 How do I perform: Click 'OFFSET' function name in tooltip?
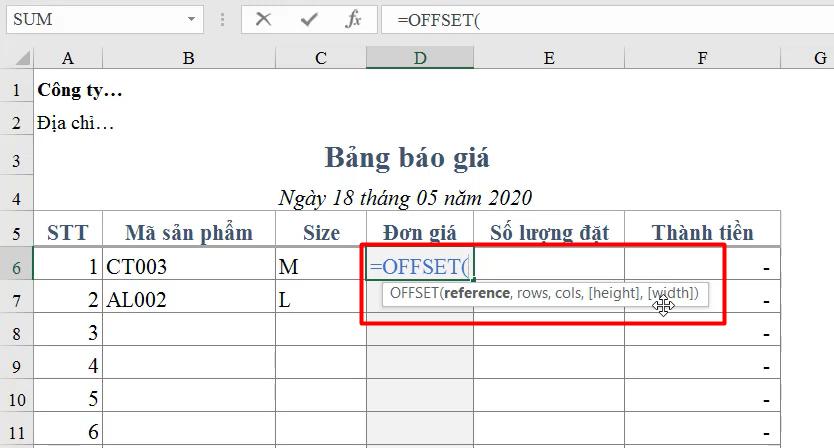point(414,293)
